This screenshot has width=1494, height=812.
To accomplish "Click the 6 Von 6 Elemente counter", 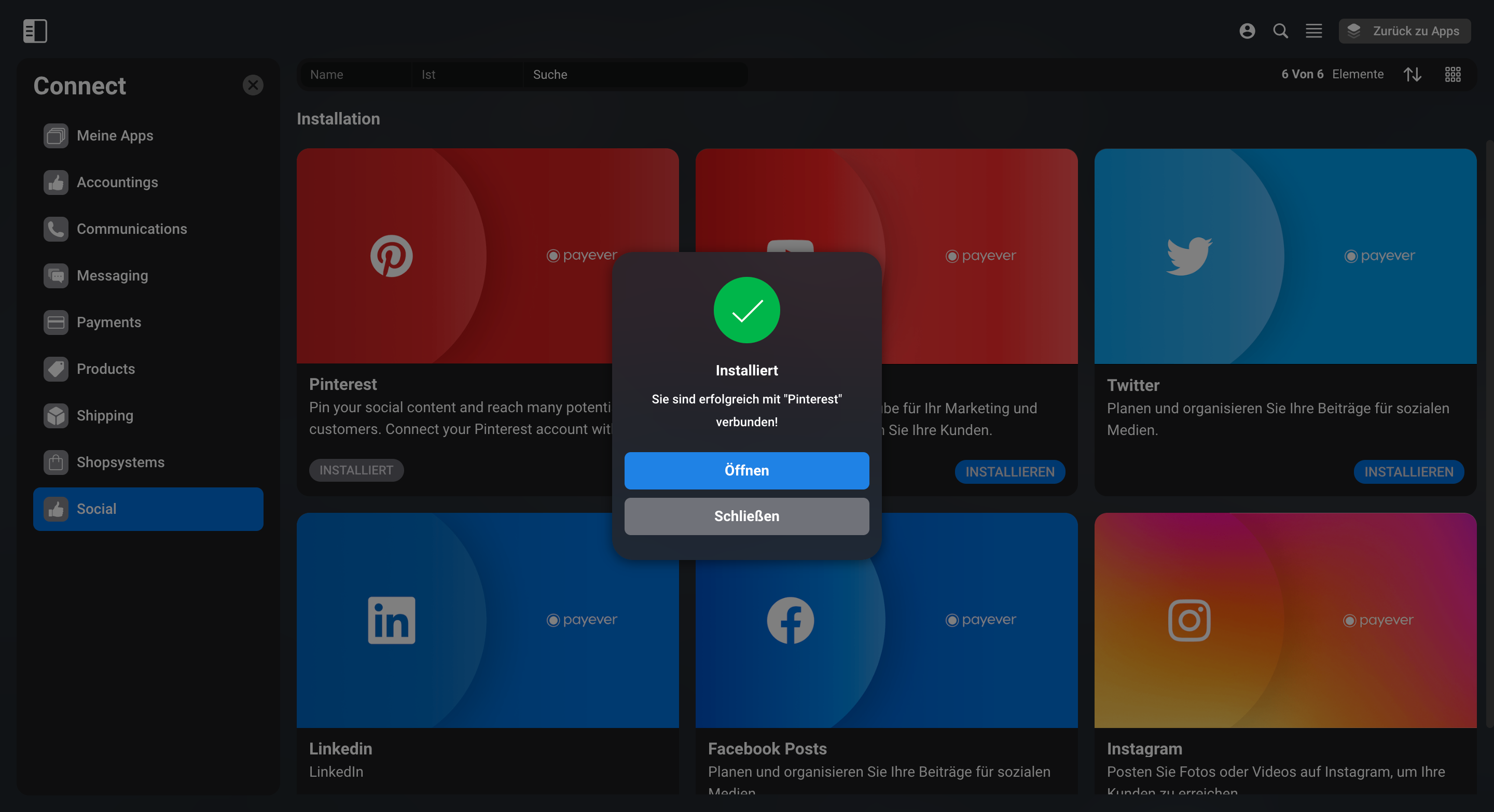I will tap(1332, 74).
